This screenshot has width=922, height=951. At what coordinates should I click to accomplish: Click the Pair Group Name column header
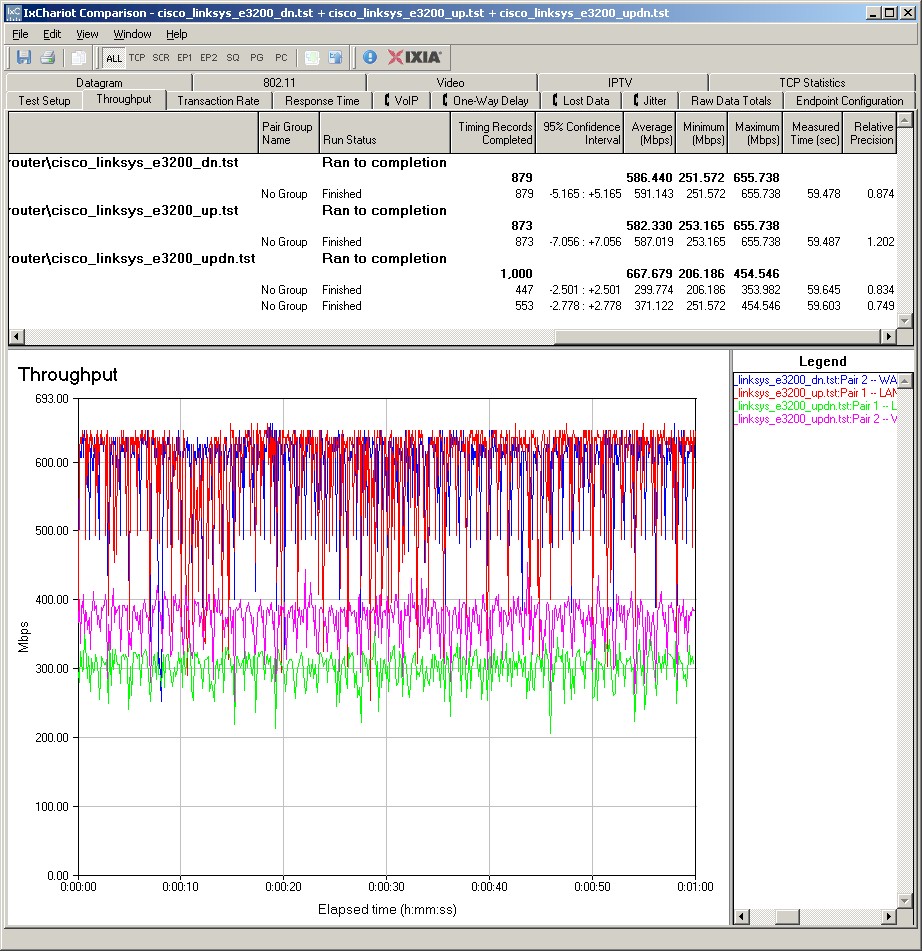point(289,133)
